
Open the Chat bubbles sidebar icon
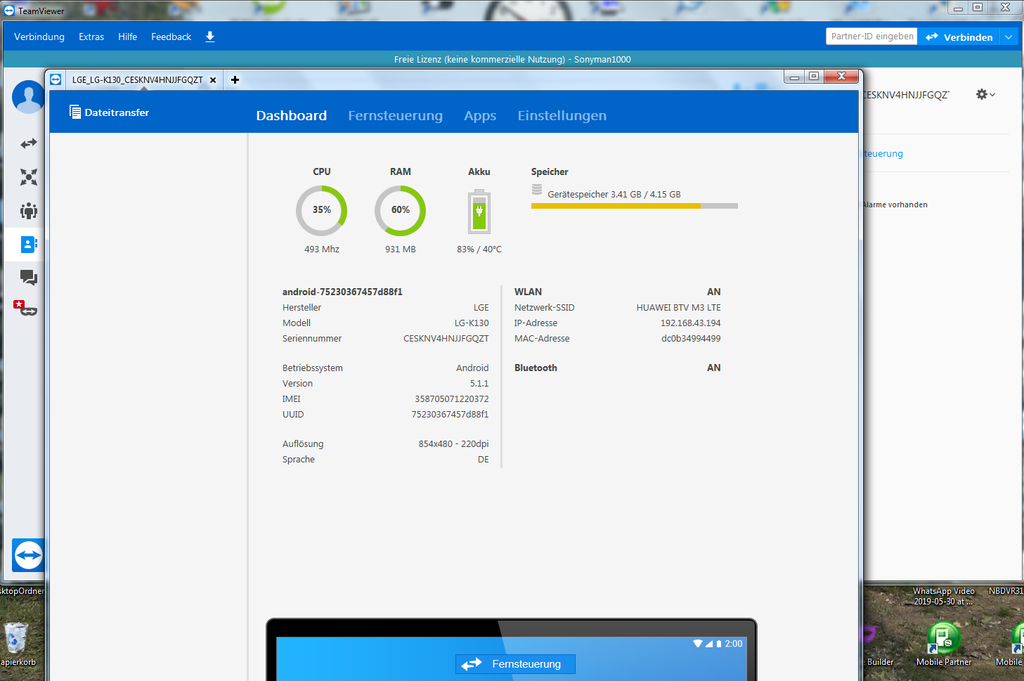(28, 277)
